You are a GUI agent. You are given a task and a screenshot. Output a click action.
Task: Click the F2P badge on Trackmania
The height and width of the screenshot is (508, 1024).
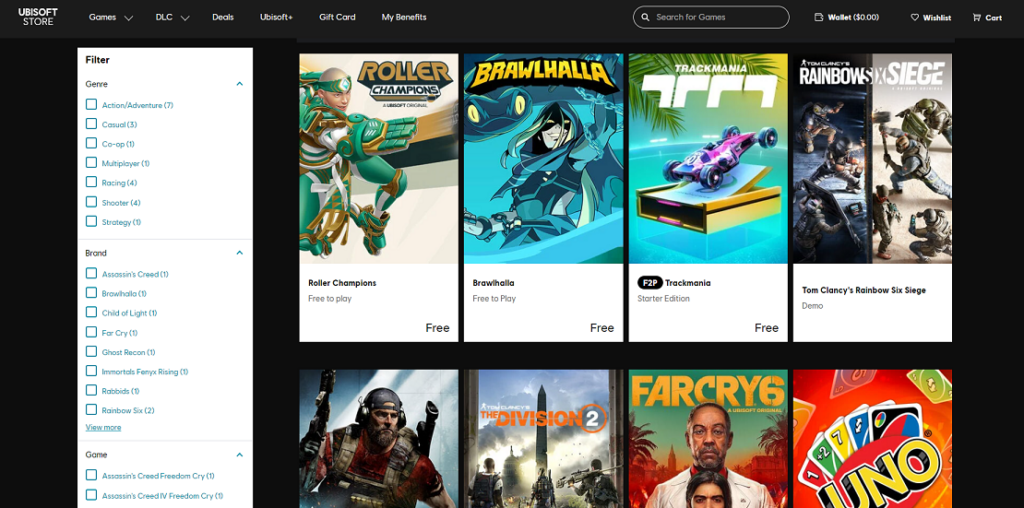[x=650, y=283]
